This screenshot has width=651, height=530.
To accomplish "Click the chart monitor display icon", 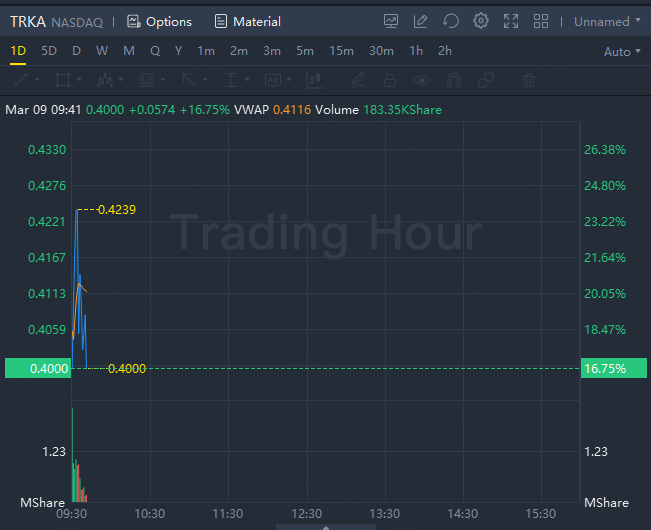I will click(391, 21).
